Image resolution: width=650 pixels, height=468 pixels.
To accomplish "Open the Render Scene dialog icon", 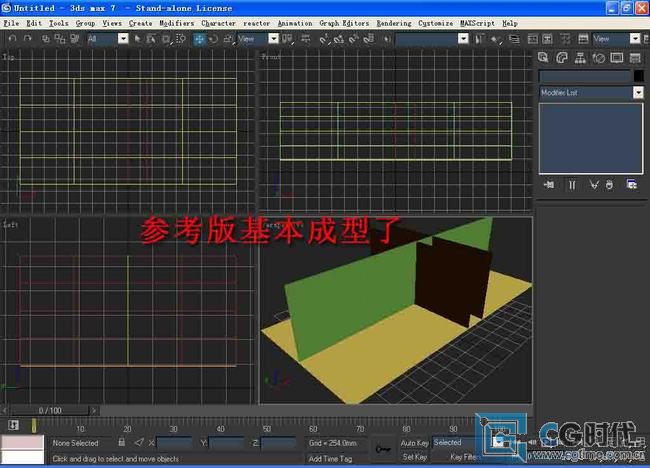I will 583,39.
